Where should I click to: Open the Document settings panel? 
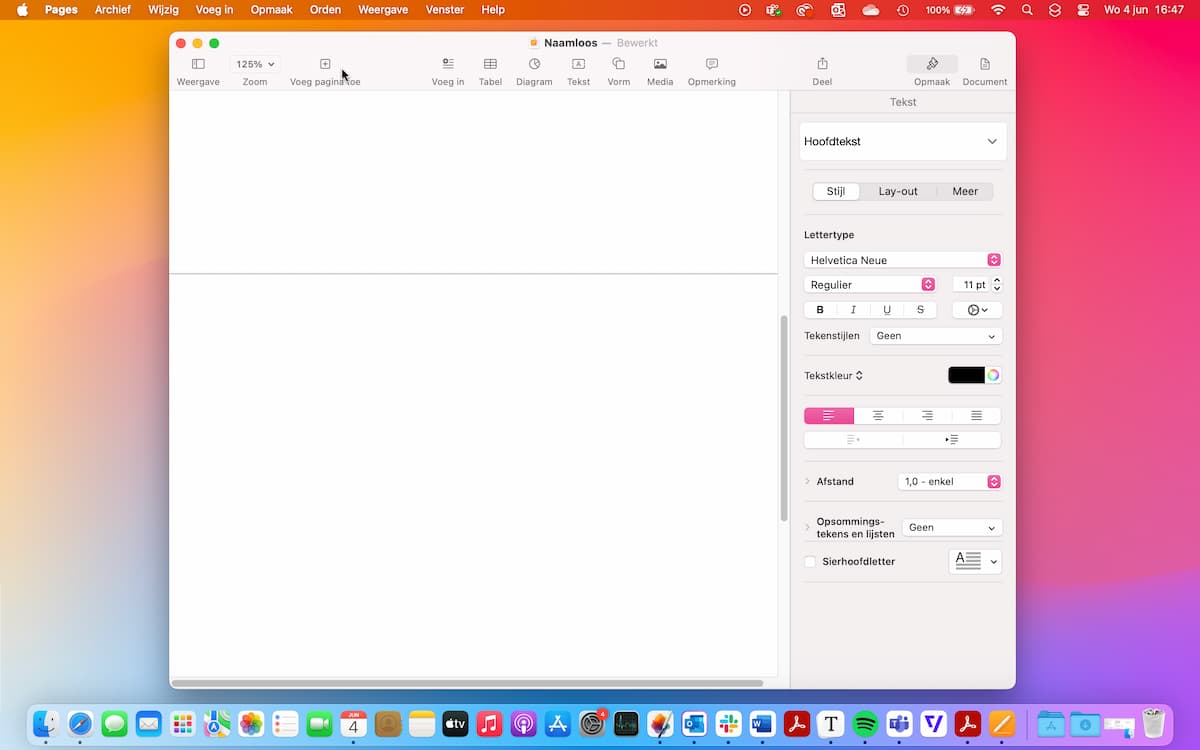pyautogui.click(x=984, y=64)
